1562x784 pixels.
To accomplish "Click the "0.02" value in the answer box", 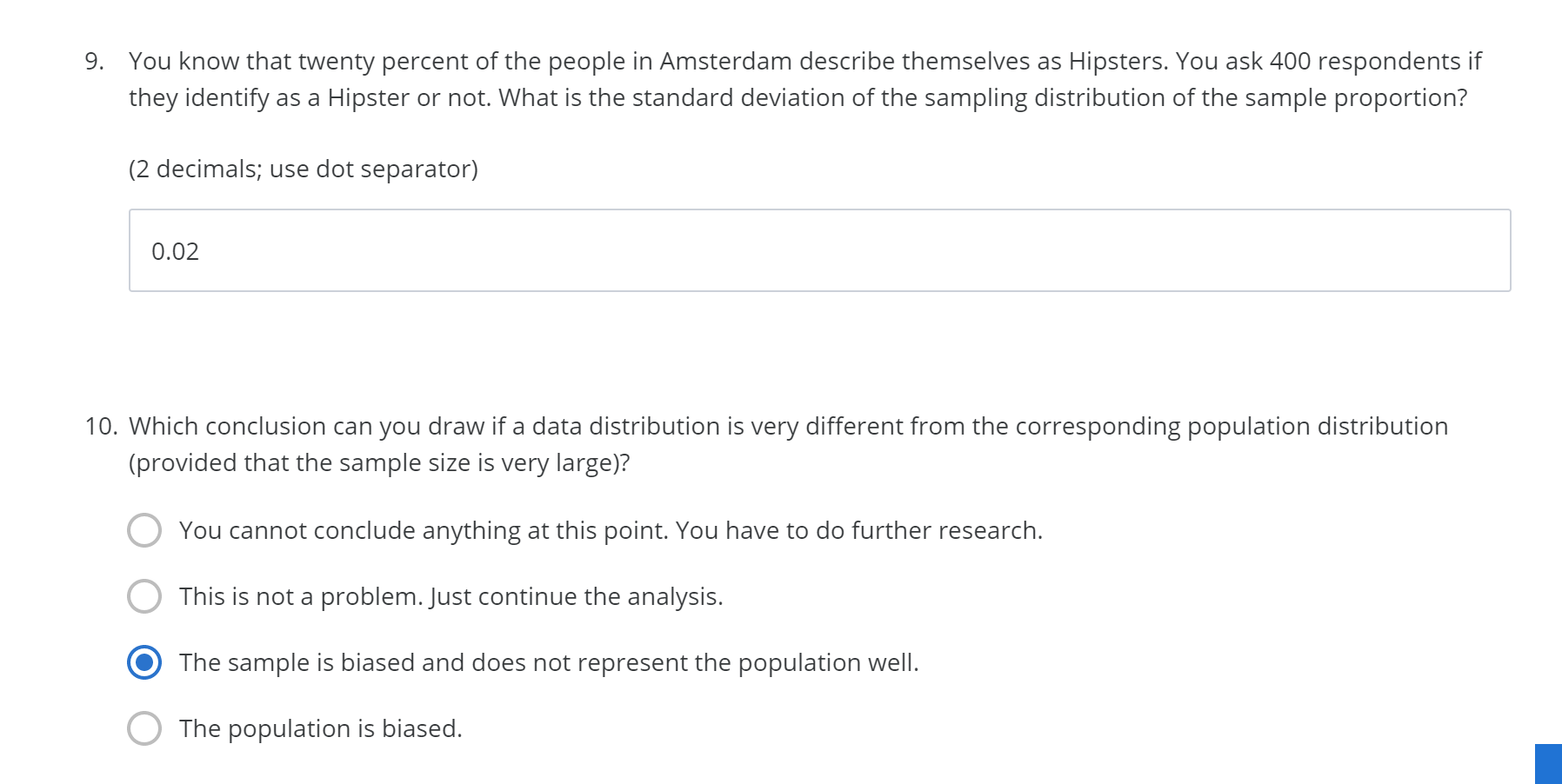I will (175, 251).
